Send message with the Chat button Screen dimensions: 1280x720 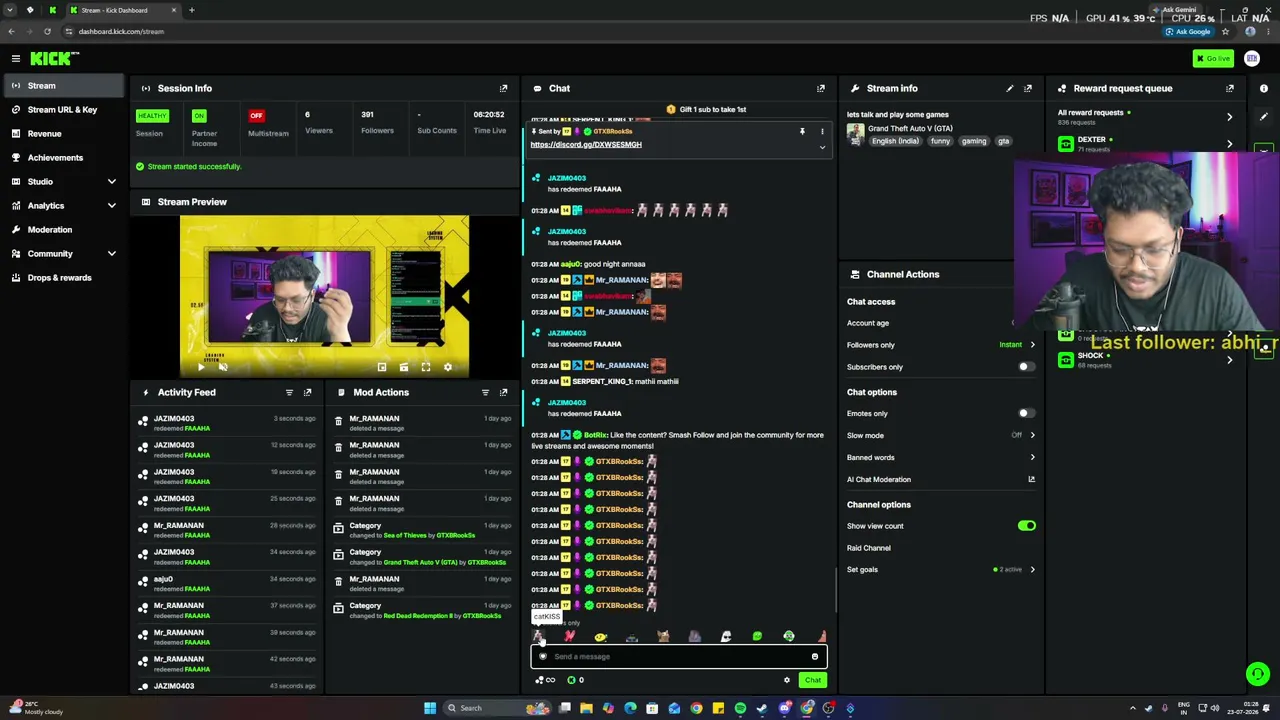[x=812, y=680]
